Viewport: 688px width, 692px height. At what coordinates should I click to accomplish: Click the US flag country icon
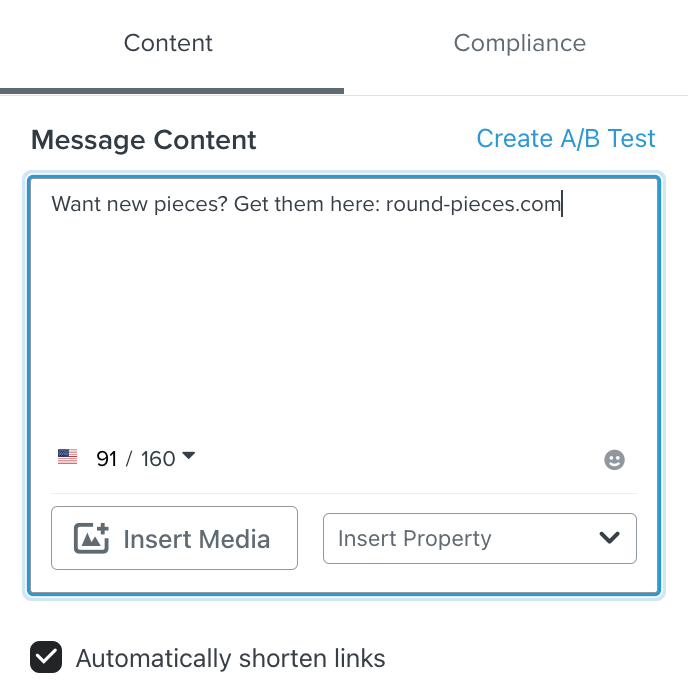pos(67,458)
